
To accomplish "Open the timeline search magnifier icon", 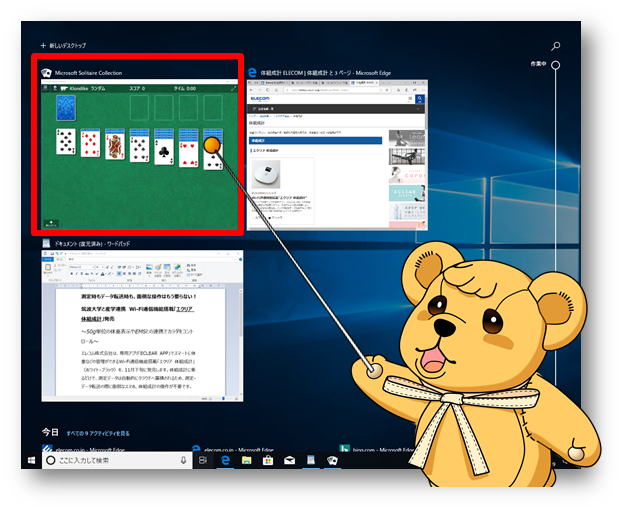I will click(x=555, y=46).
